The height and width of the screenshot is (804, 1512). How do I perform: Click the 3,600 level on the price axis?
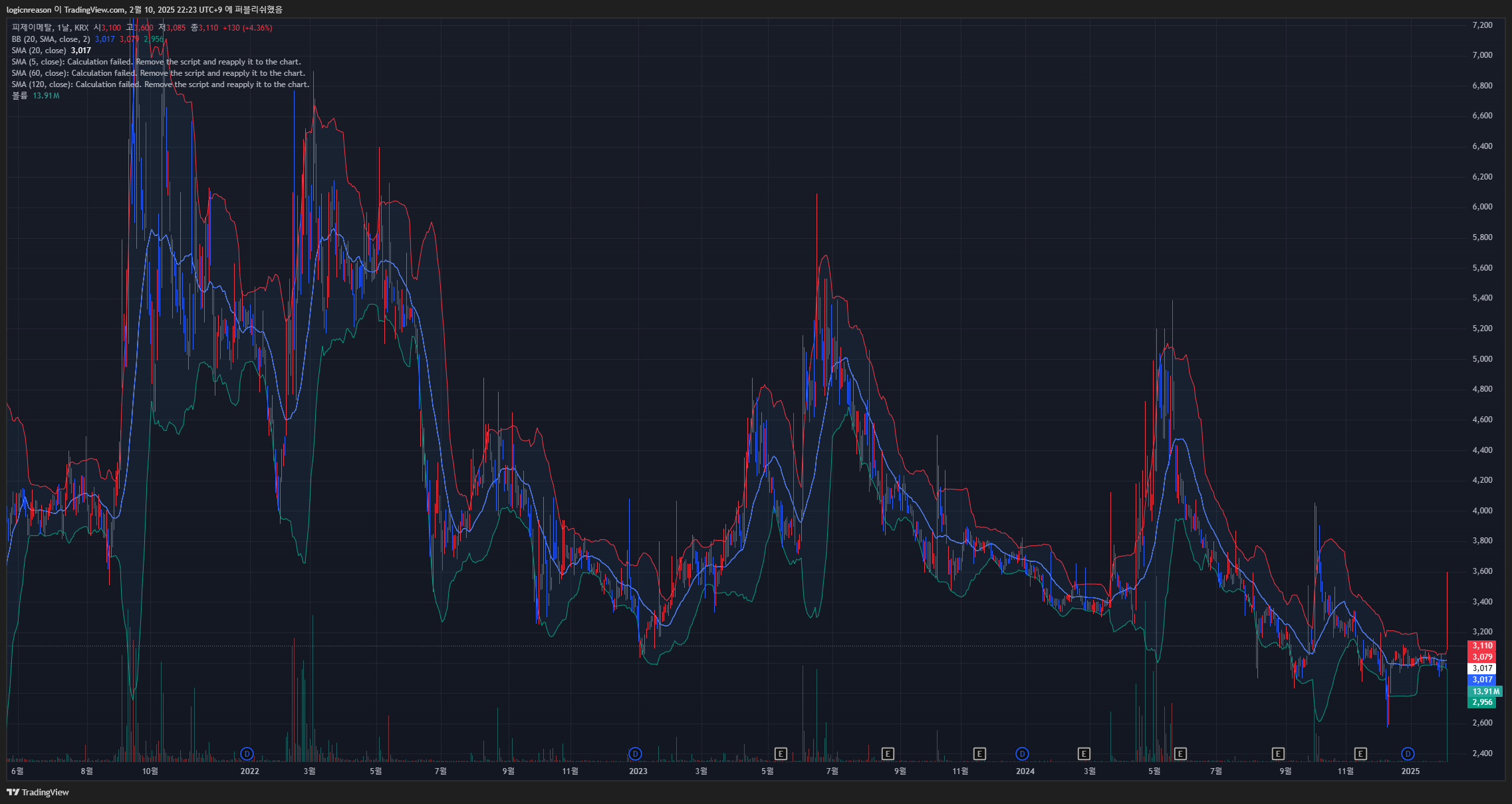pos(1482,571)
